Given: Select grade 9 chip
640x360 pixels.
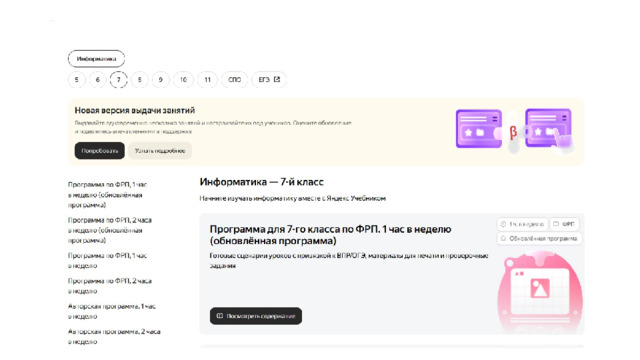Looking at the screenshot, I should coord(160,80).
